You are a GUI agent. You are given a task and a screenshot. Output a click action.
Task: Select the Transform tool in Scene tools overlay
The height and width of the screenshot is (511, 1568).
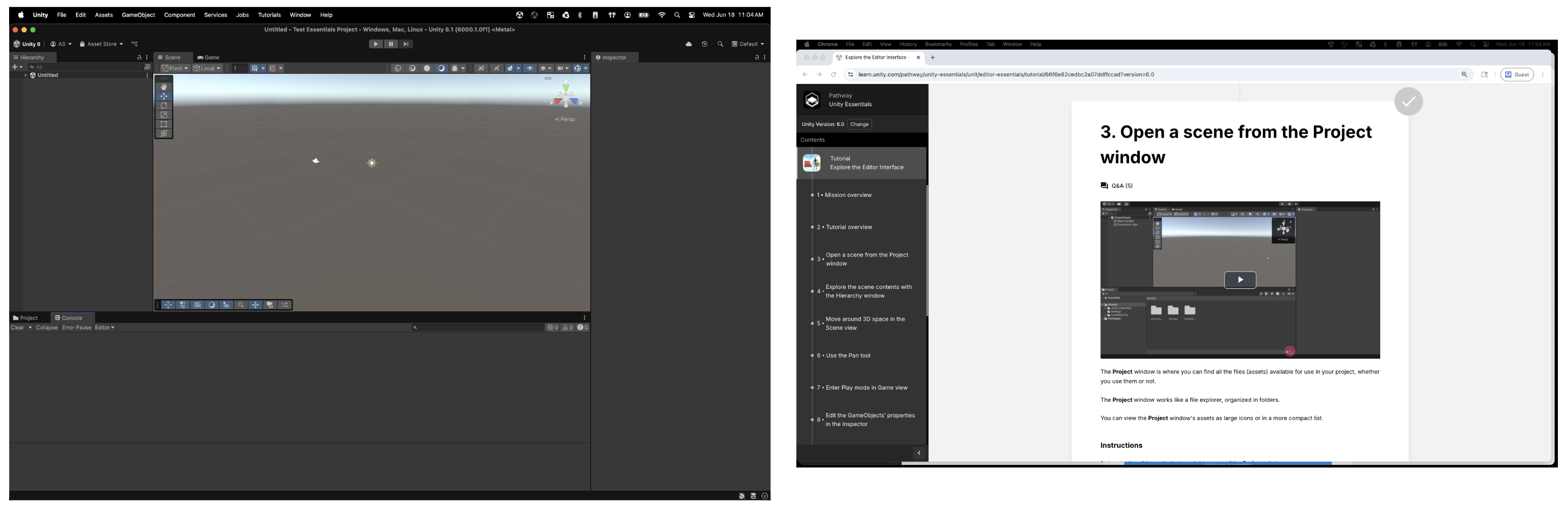[x=164, y=133]
